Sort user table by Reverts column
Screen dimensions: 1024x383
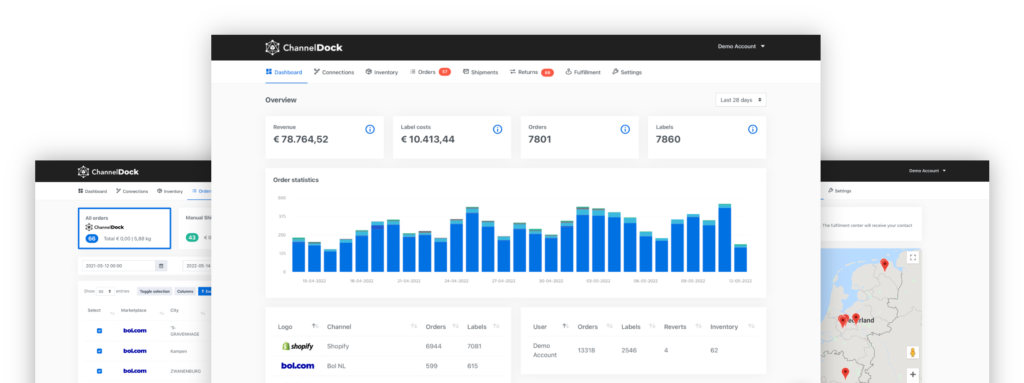(698, 326)
